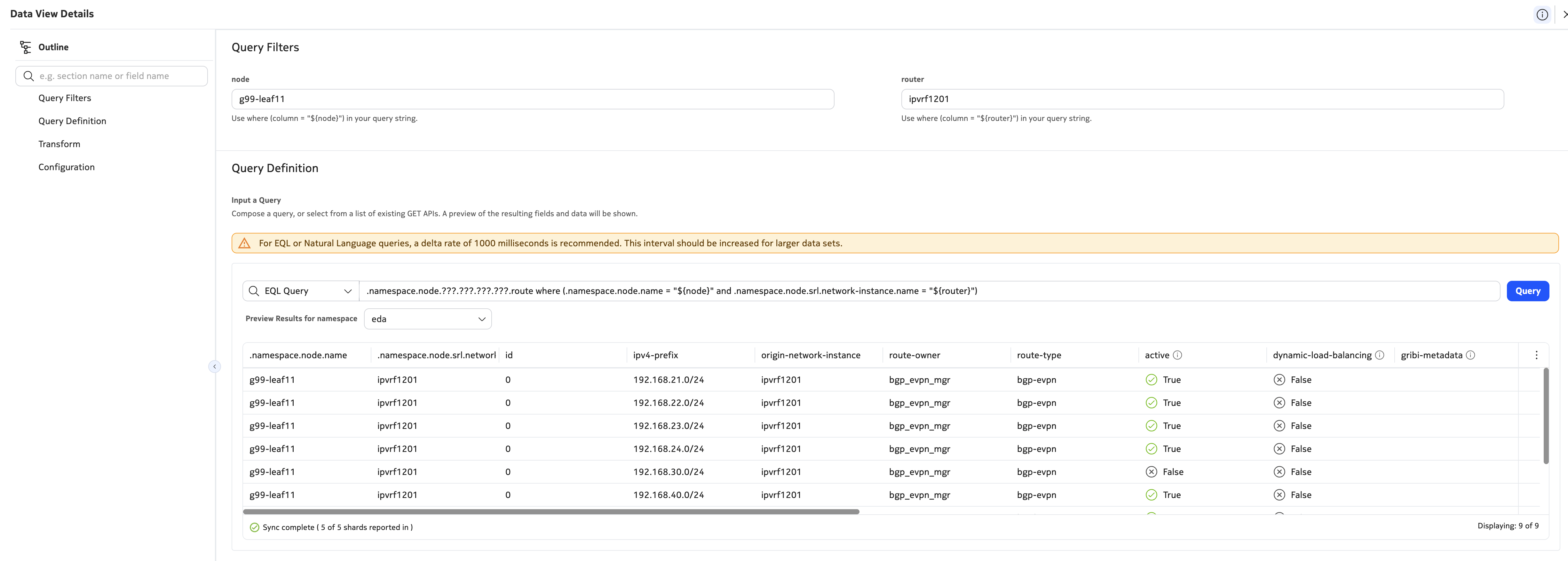This screenshot has width=1568, height=561.
Task: Sort by origin-network-instance column header
Action: pos(810,355)
